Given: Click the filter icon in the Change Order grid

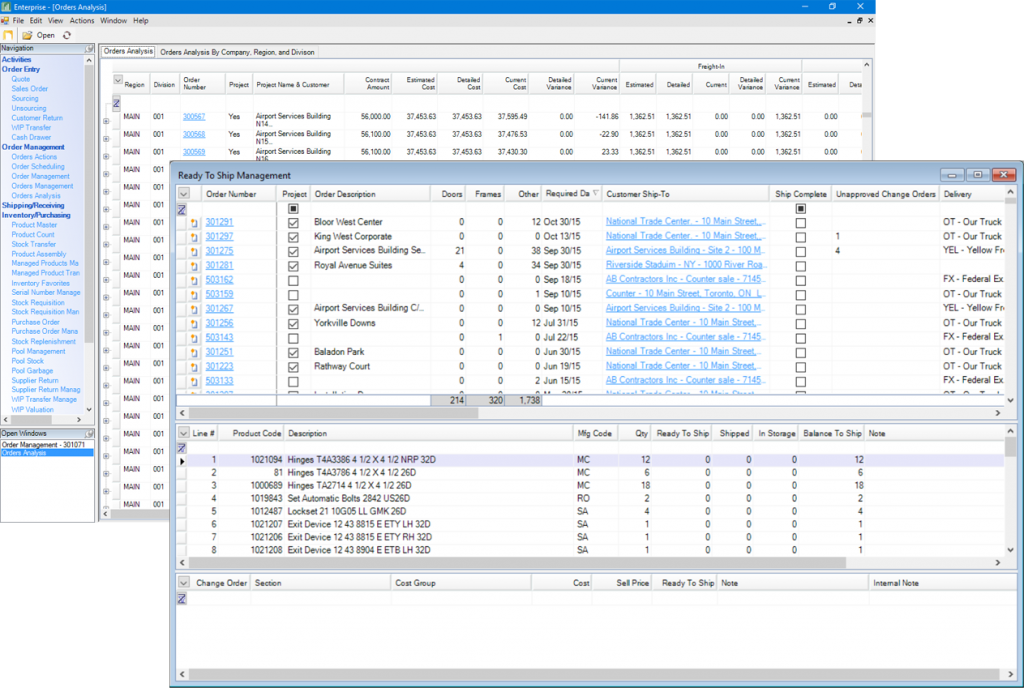Looking at the screenshot, I should pos(181,598).
